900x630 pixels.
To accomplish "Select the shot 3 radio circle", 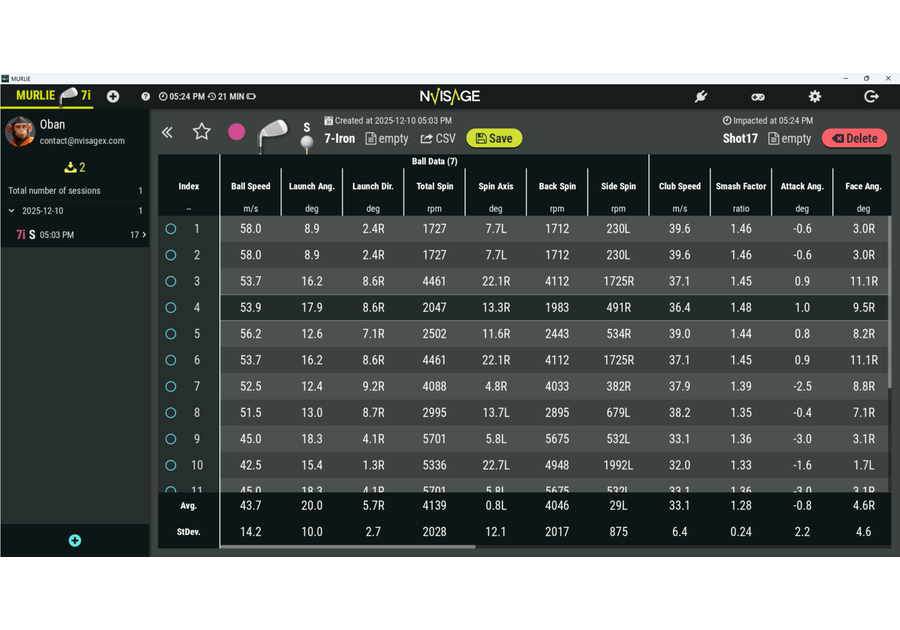I will click(170, 281).
